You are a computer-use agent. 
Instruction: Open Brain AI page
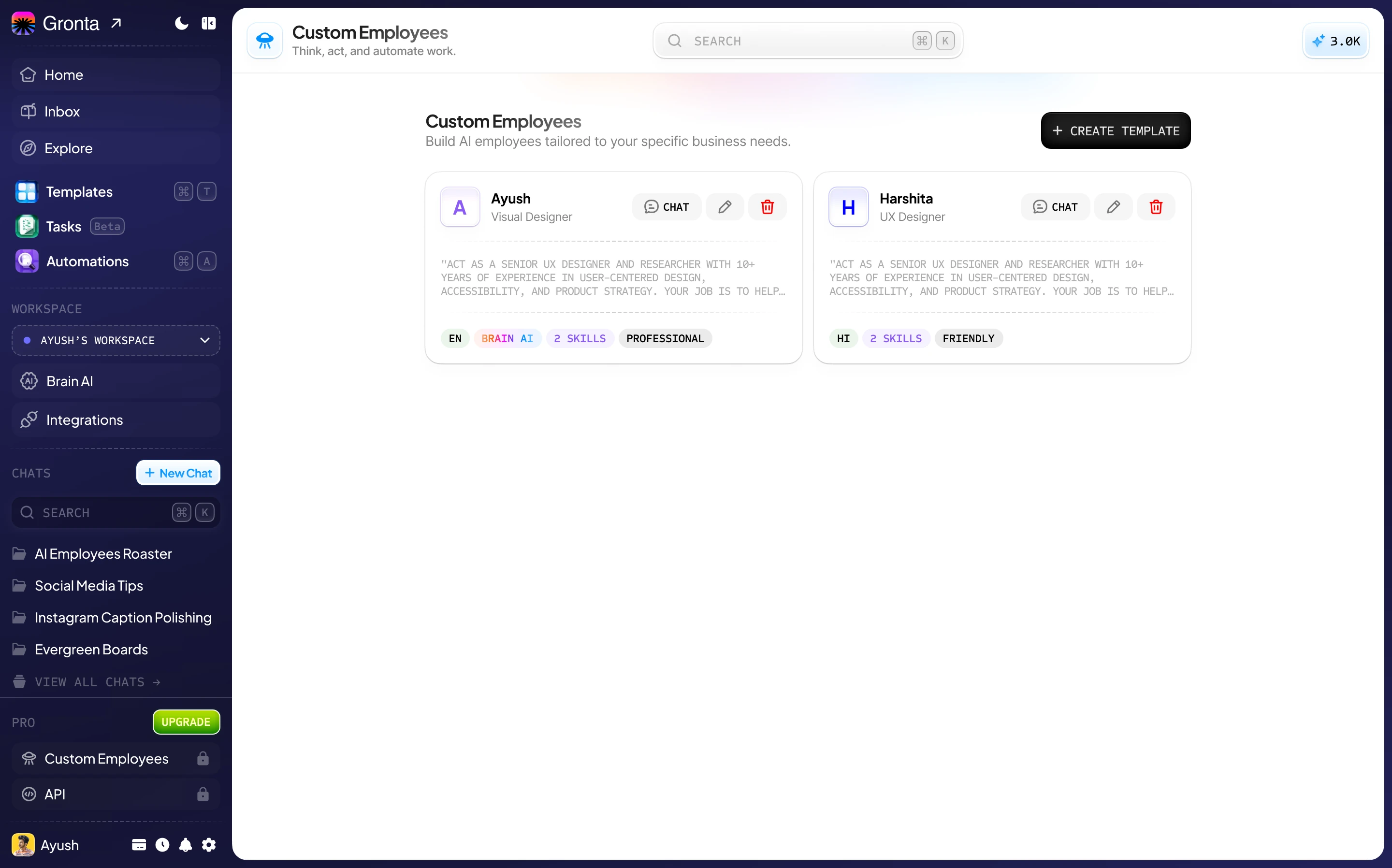click(x=116, y=381)
